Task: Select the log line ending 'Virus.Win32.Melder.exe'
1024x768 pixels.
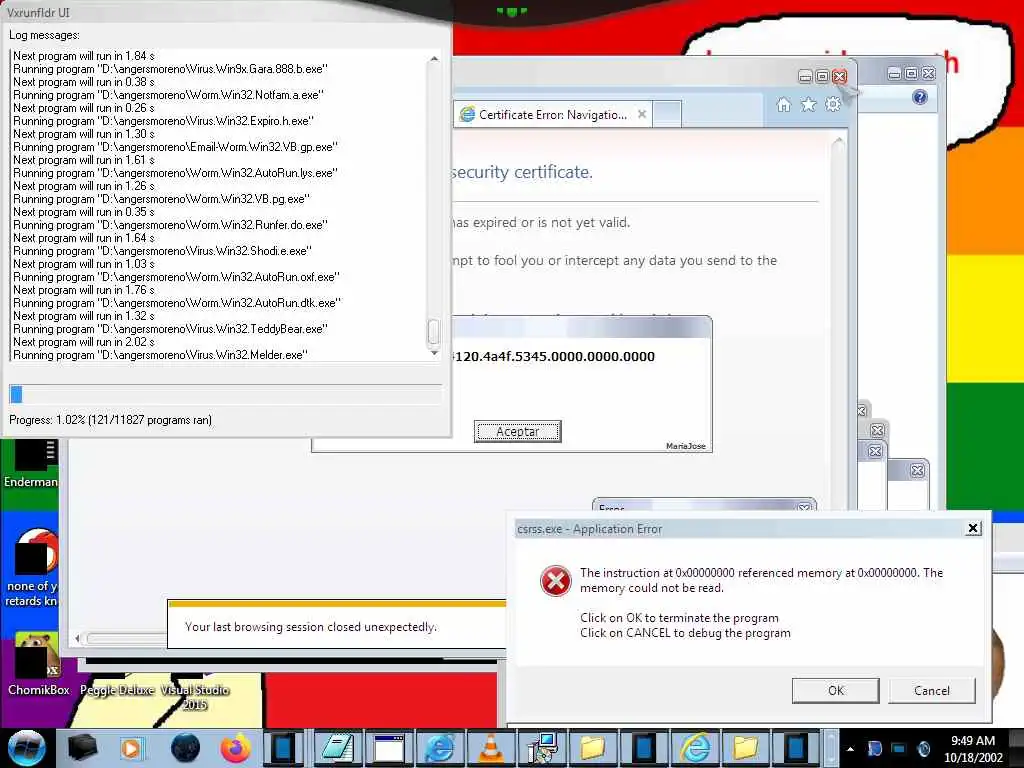Action: pyautogui.click(x=161, y=355)
